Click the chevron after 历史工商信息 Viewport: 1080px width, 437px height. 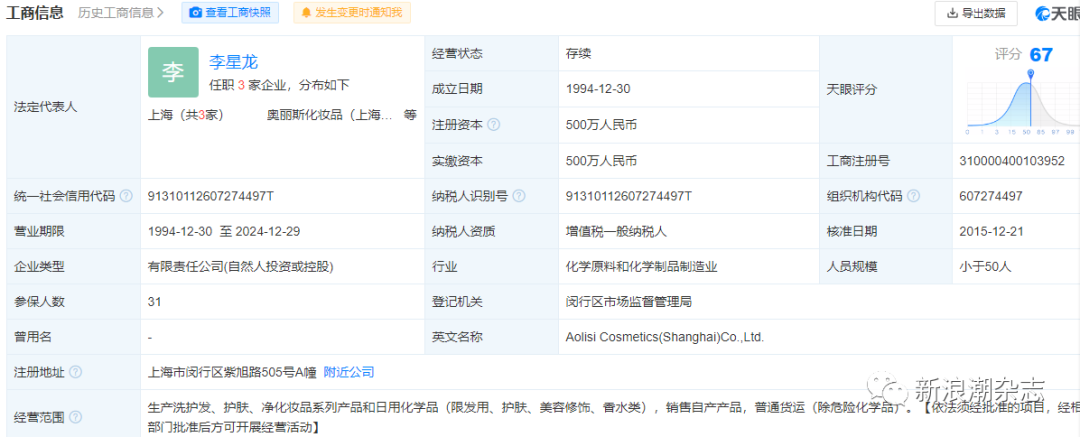click(x=160, y=12)
